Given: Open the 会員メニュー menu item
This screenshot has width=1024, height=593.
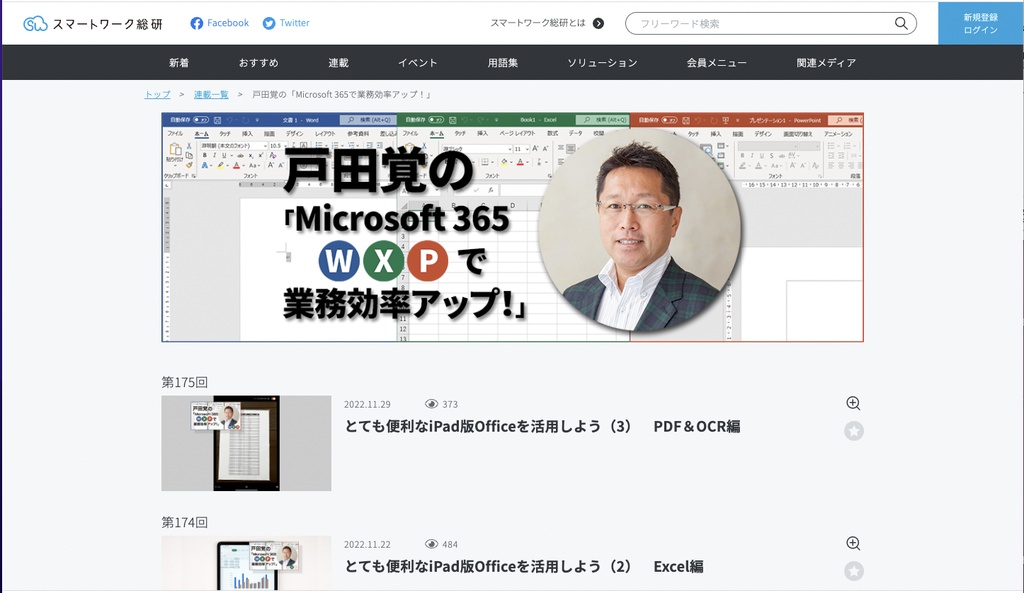Looking at the screenshot, I should click(716, 63).
